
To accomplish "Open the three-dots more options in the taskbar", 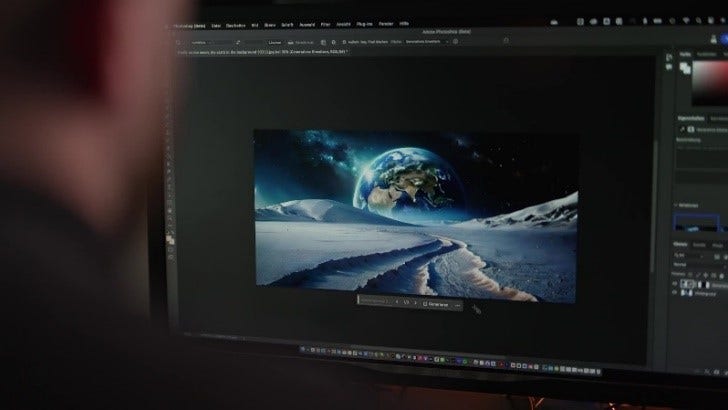I will point(458,302).
